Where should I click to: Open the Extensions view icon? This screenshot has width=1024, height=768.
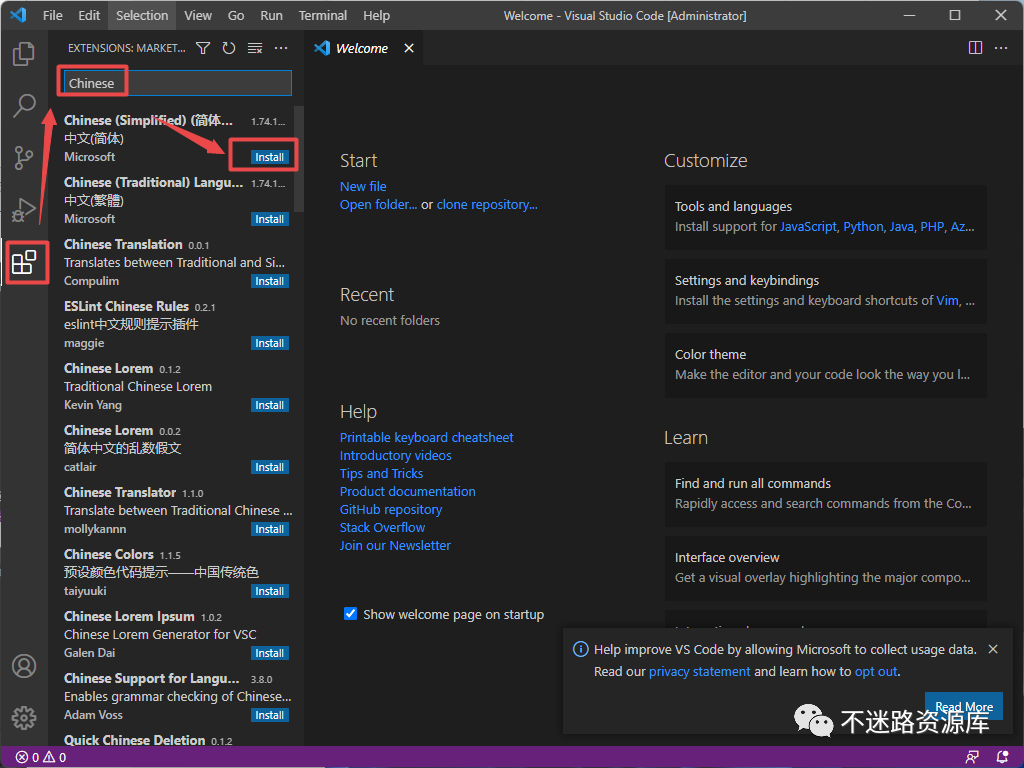click(24, 263)
